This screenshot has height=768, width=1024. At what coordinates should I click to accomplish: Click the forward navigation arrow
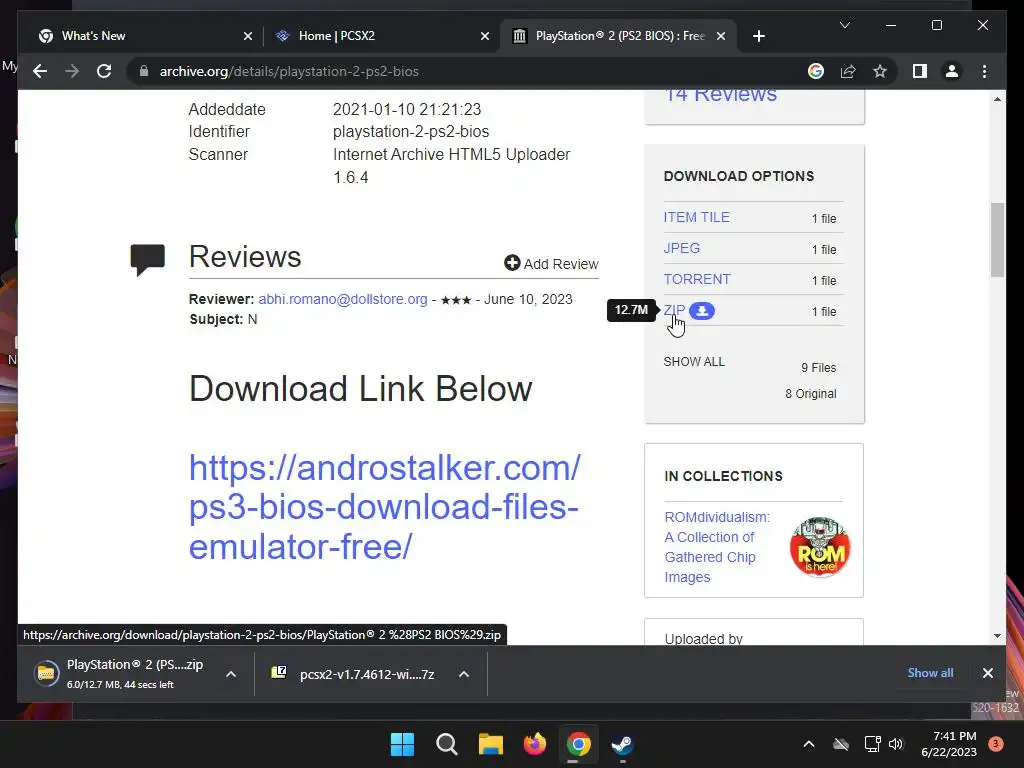pyautogui.click(x=72, y=71)
